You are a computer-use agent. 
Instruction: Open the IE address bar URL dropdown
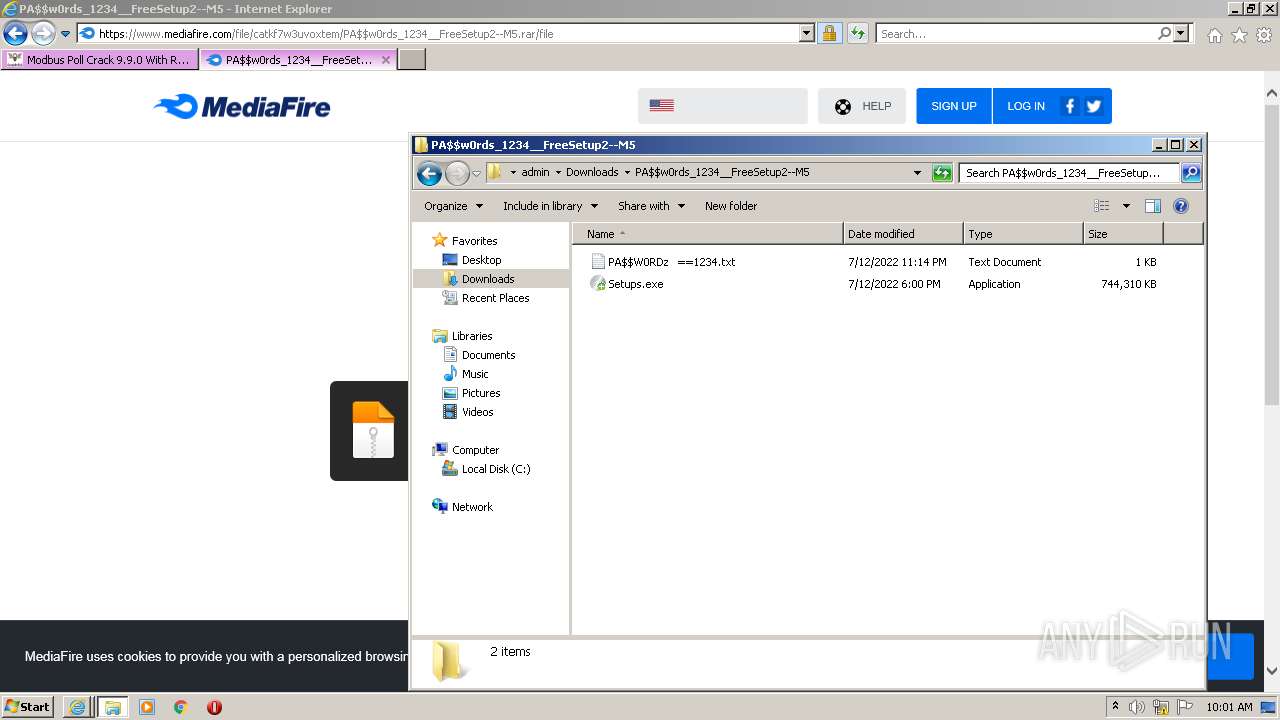pos(807,33)
